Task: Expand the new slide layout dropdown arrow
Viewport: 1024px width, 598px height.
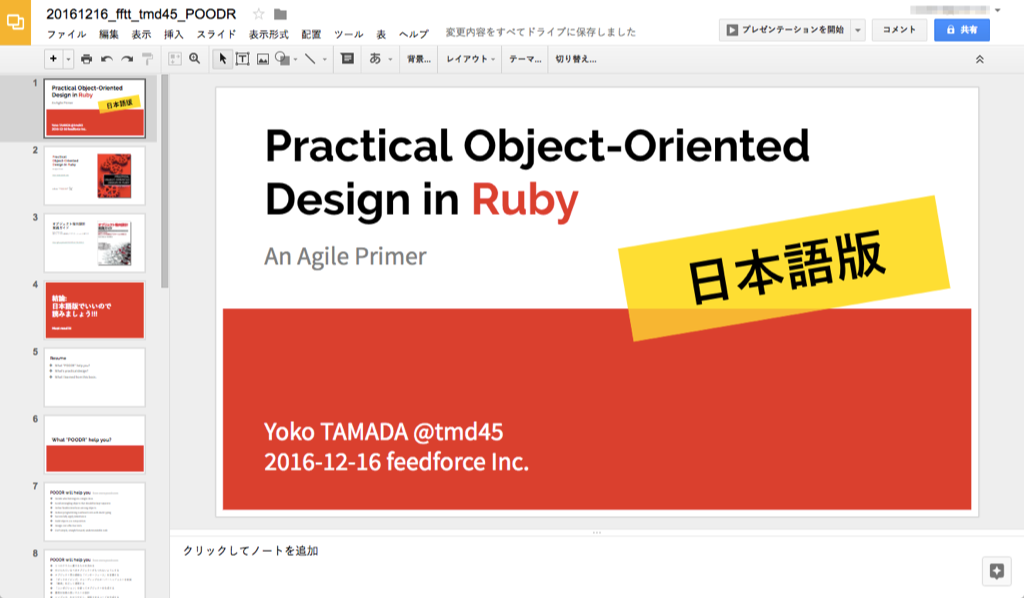Action: (x=68, y=59)
